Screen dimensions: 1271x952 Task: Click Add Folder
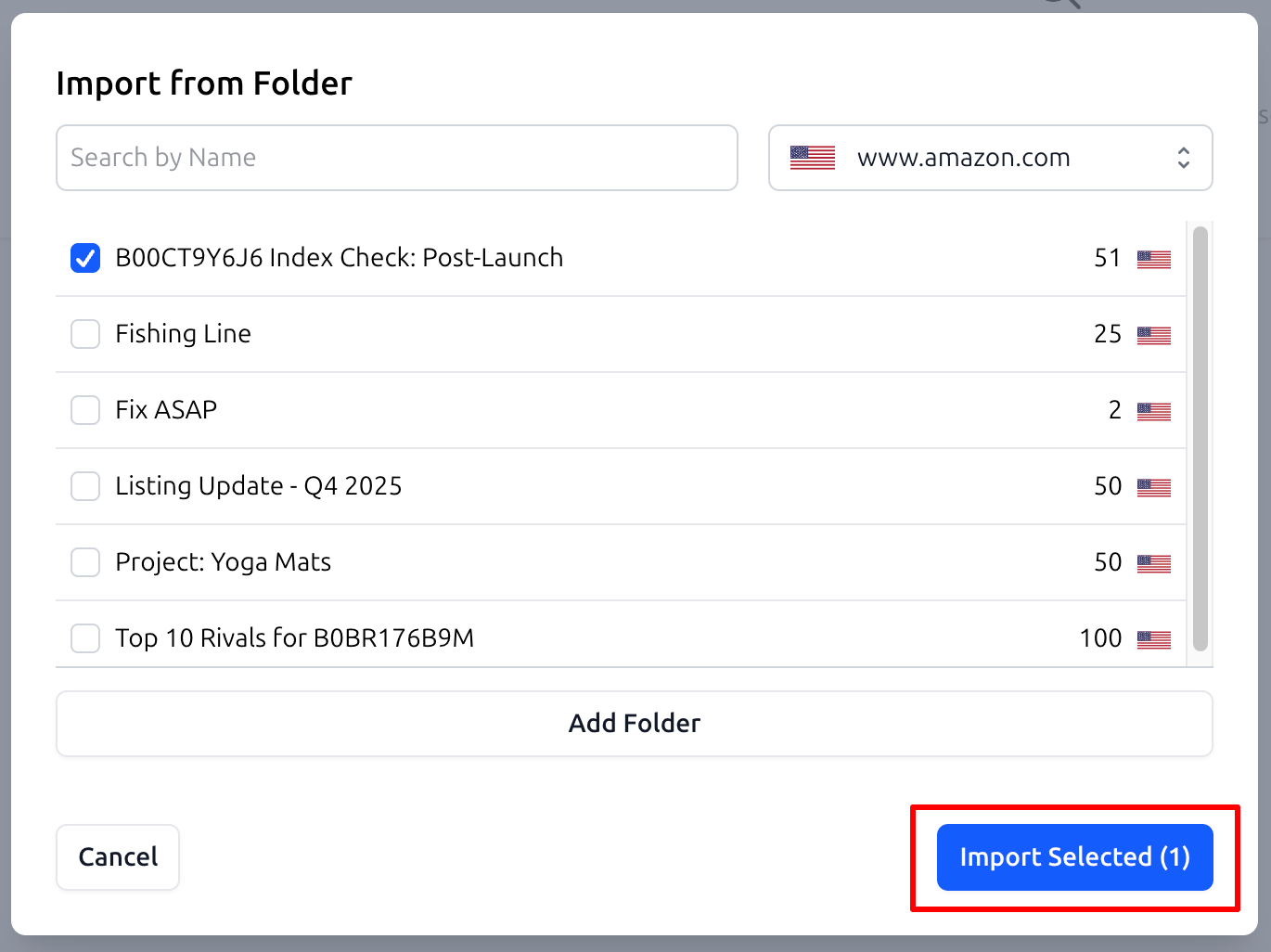pyautogui.click(x=635, y=724)
